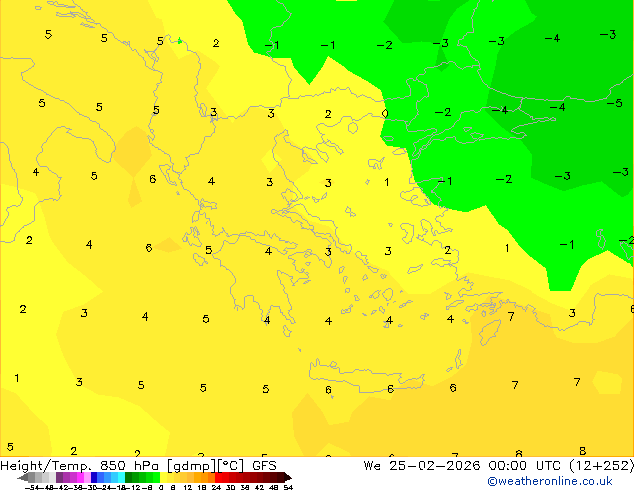
Task: Open the weatheronline.co.uk copyright link
Action: click(x=550, y=481)
